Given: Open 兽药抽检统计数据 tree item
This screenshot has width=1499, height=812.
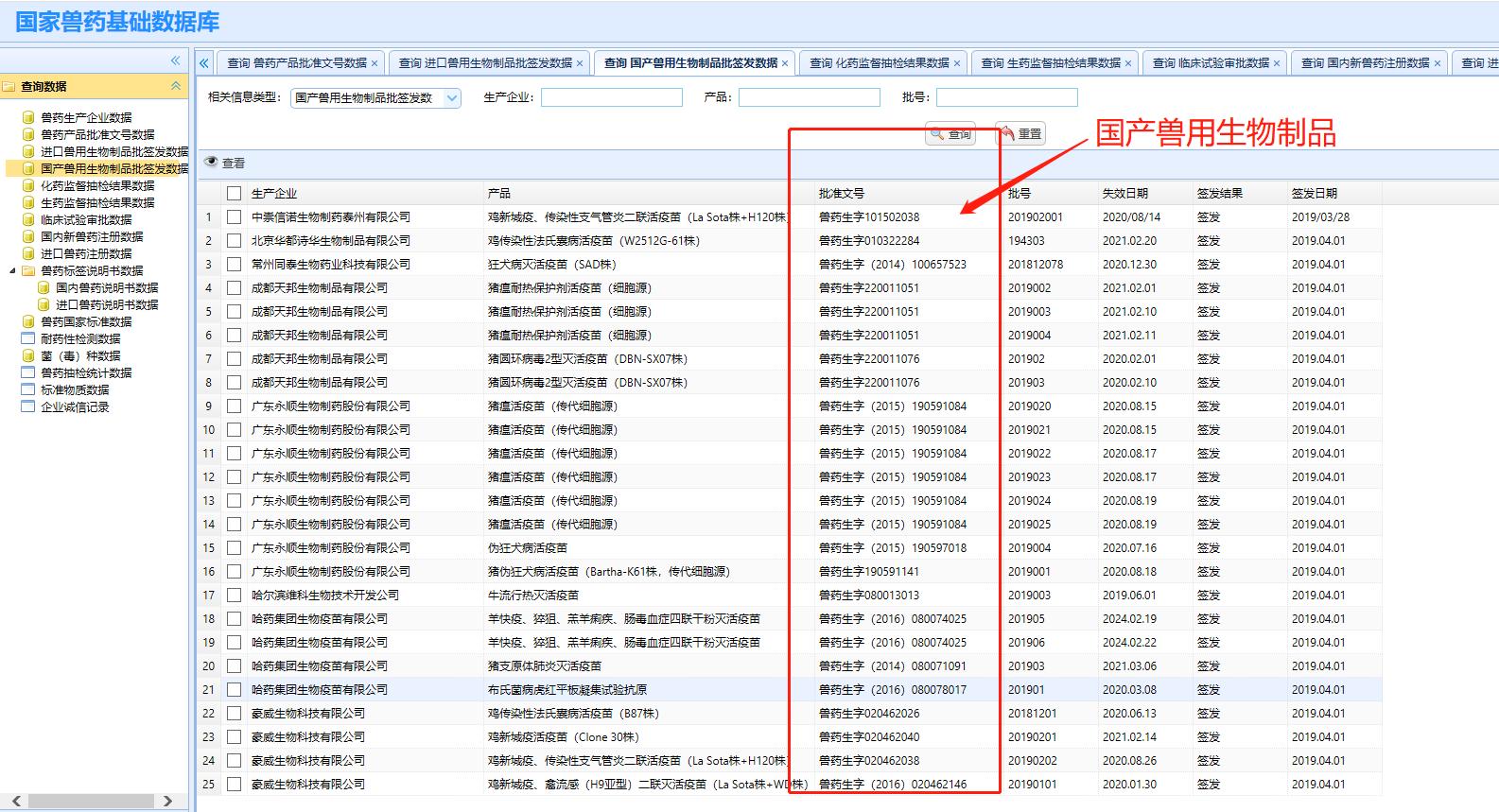Looking at the screenshot, I should point(86,372).
